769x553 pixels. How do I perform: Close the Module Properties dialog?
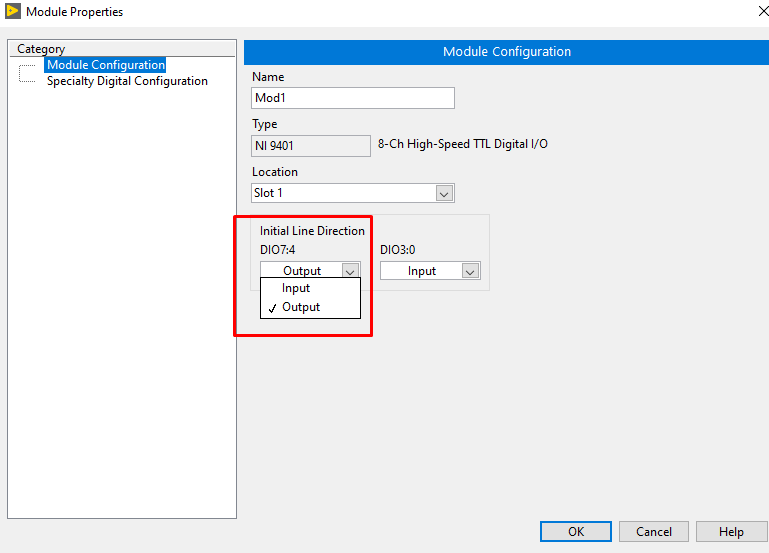point(750,12)
